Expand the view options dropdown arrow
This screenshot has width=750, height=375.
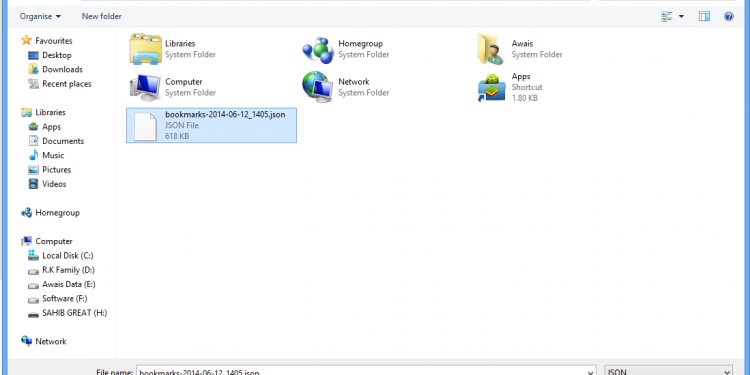point(681,17)
